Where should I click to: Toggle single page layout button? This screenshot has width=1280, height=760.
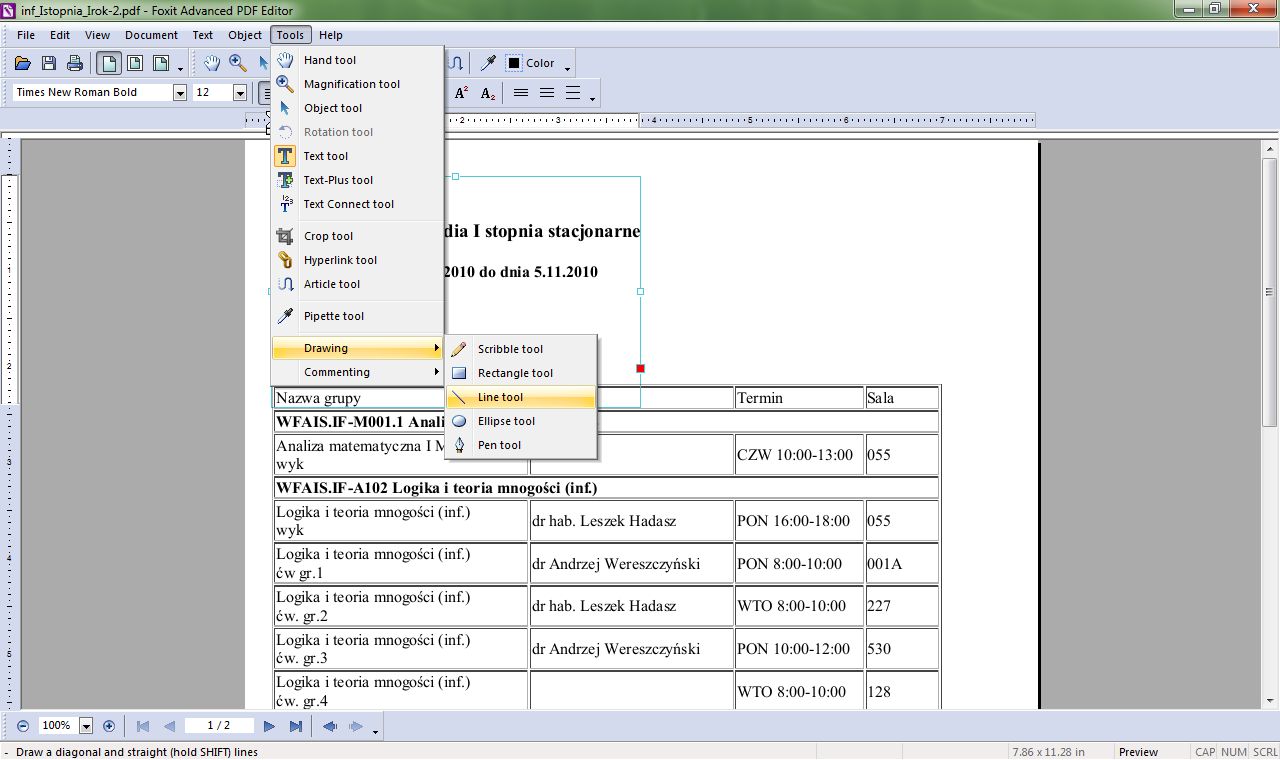(109, 64)
